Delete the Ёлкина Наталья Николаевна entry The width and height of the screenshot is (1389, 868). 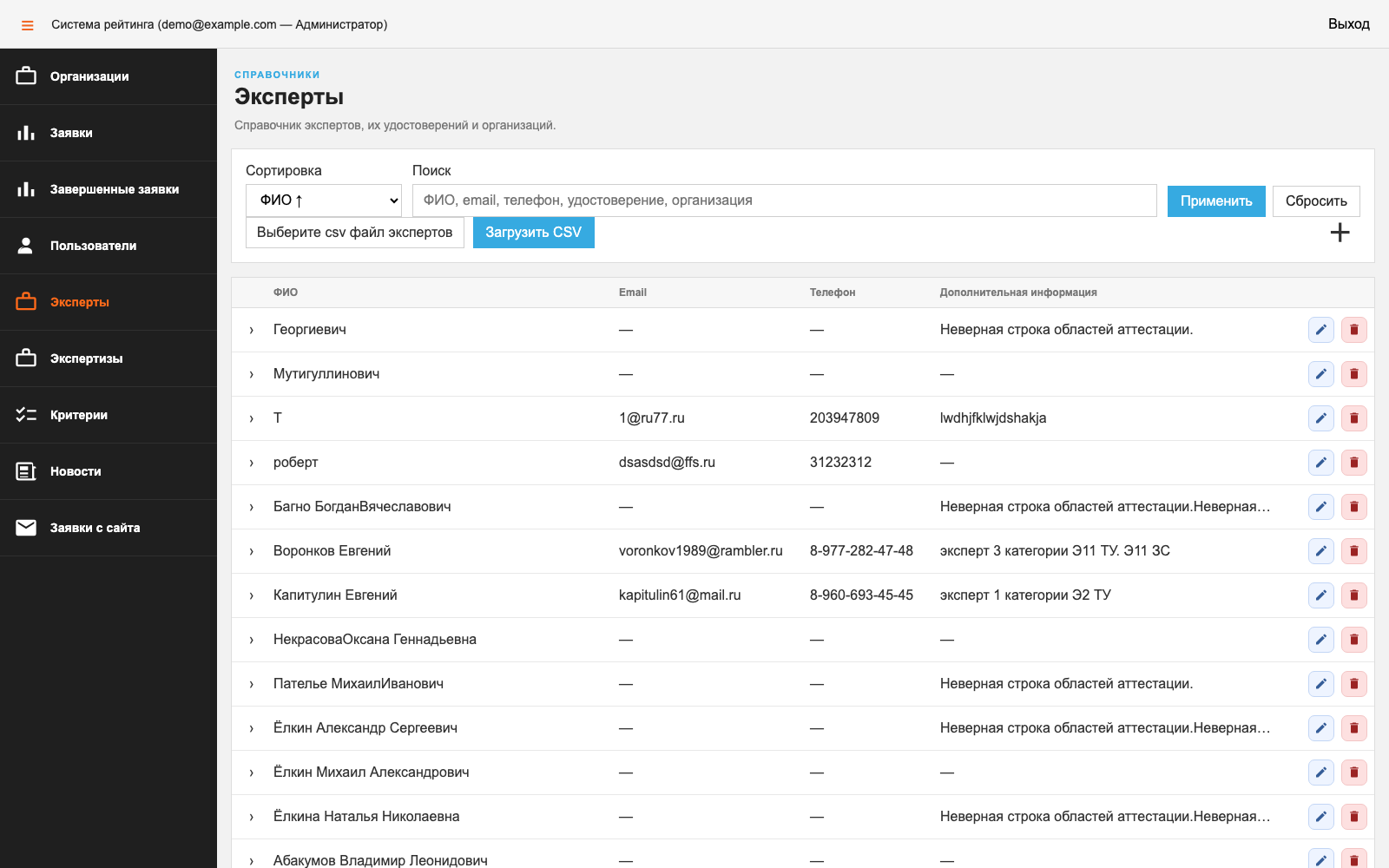[1353, 817]
